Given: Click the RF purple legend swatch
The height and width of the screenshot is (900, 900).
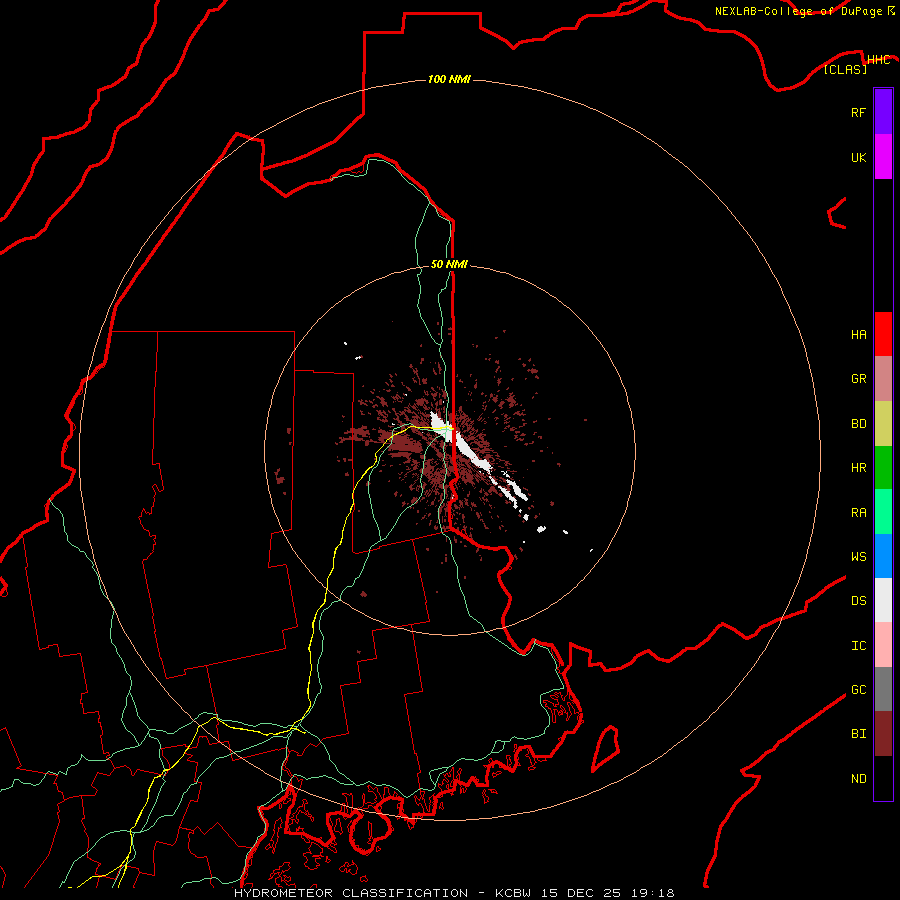Looking at the screenshot, I should point(883,112).
